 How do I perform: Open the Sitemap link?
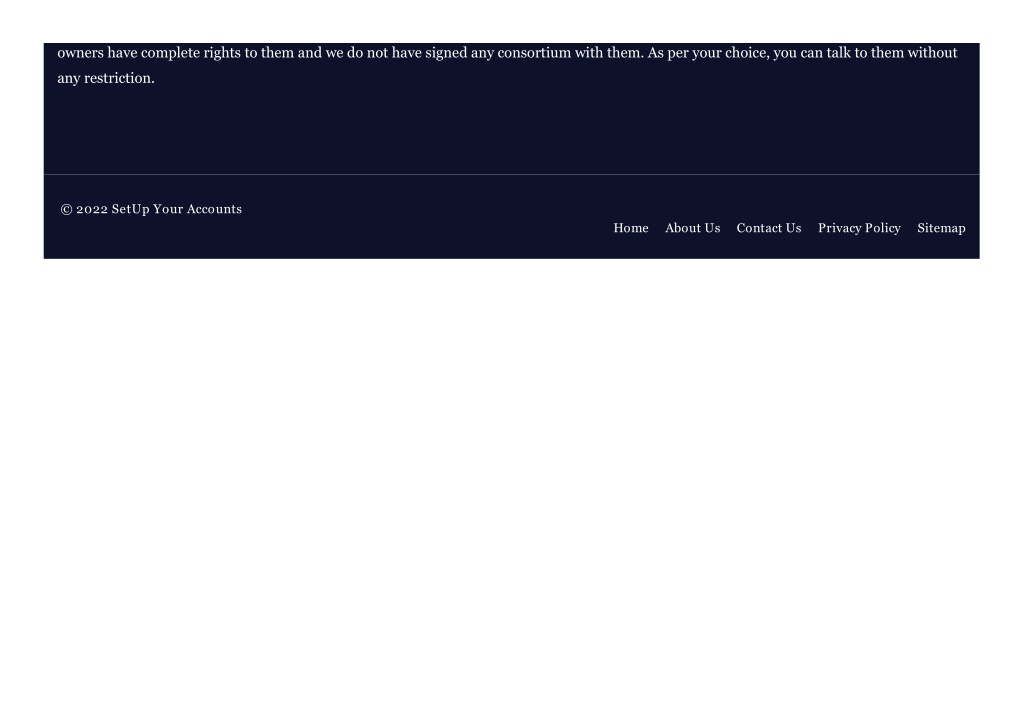click(941, 228)
